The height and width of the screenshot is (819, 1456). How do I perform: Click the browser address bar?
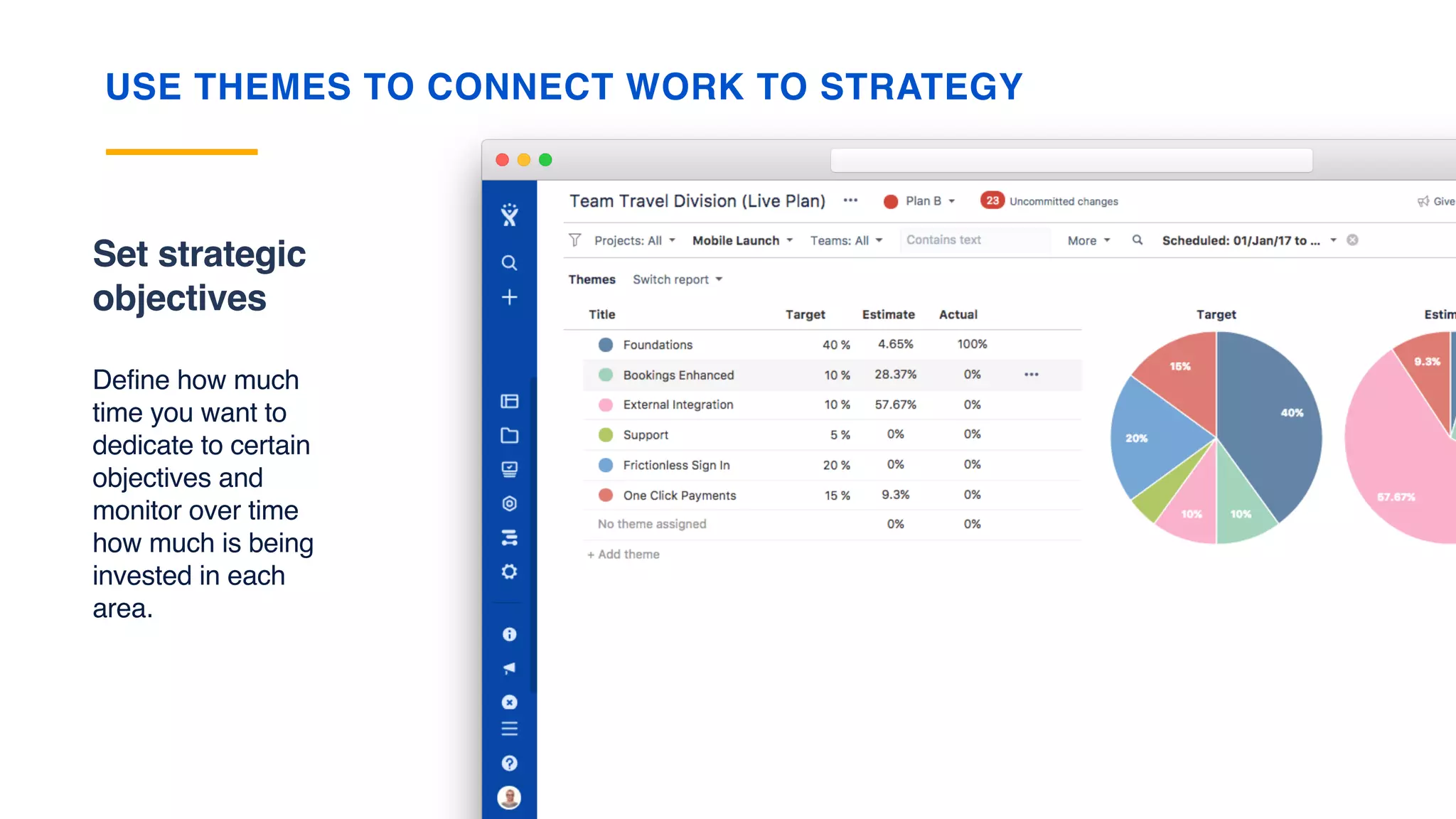1071,160
